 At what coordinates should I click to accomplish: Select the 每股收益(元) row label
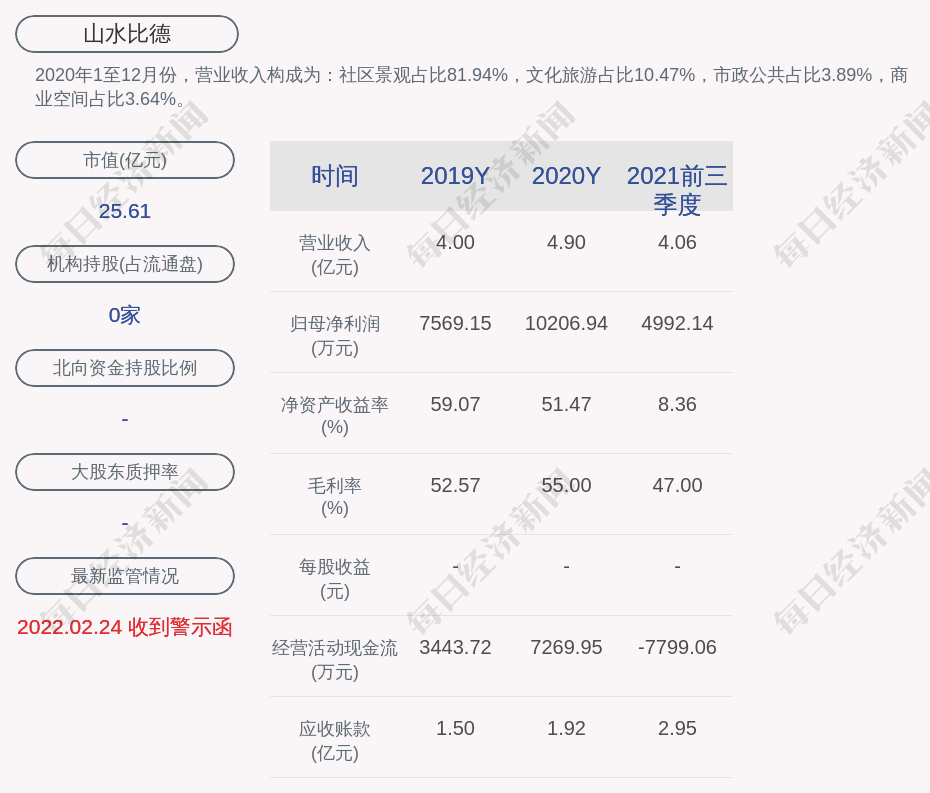335,579
